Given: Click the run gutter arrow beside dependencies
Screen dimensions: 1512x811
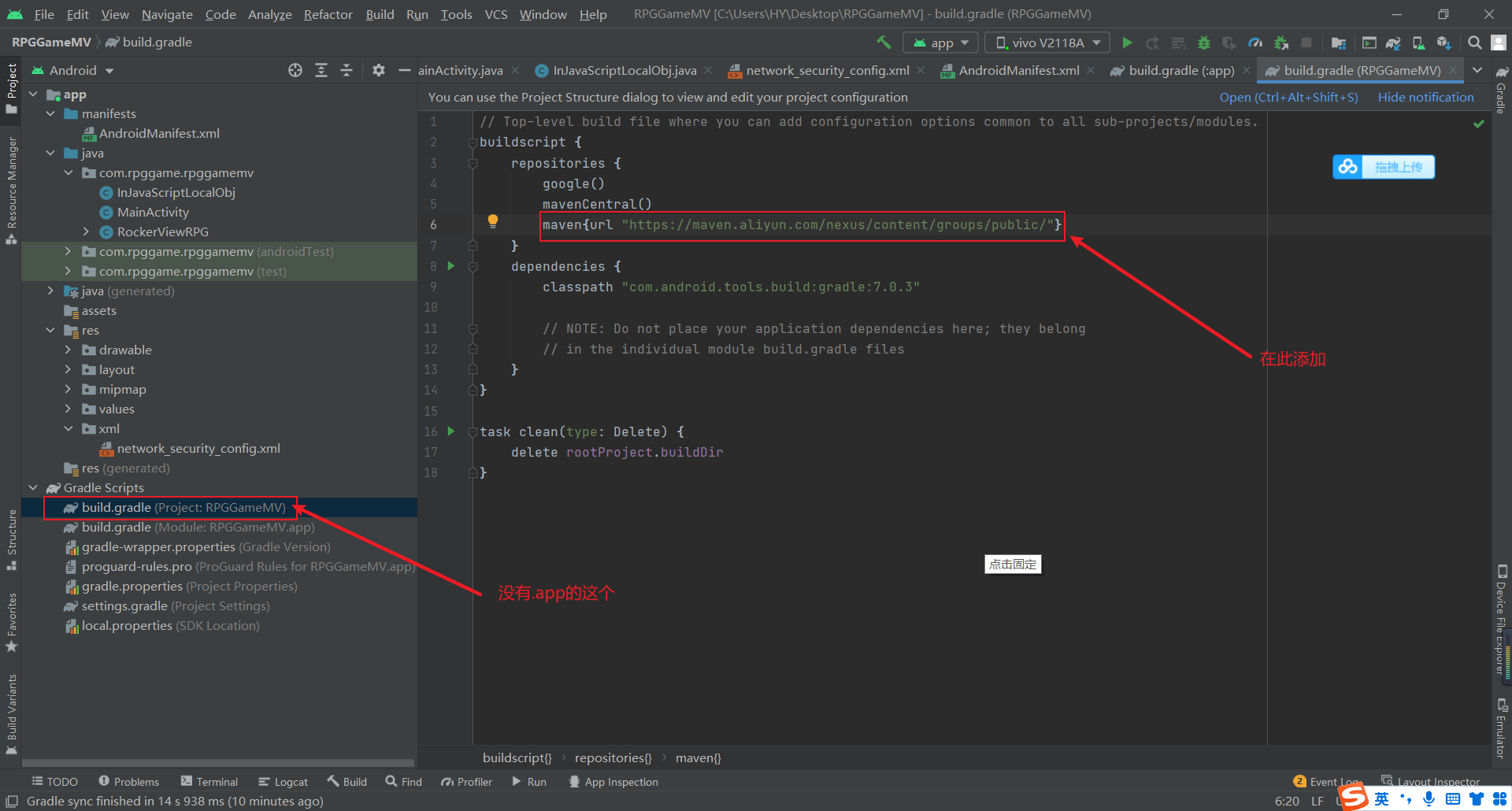Looking at the screenshot, I should [451, 266].
